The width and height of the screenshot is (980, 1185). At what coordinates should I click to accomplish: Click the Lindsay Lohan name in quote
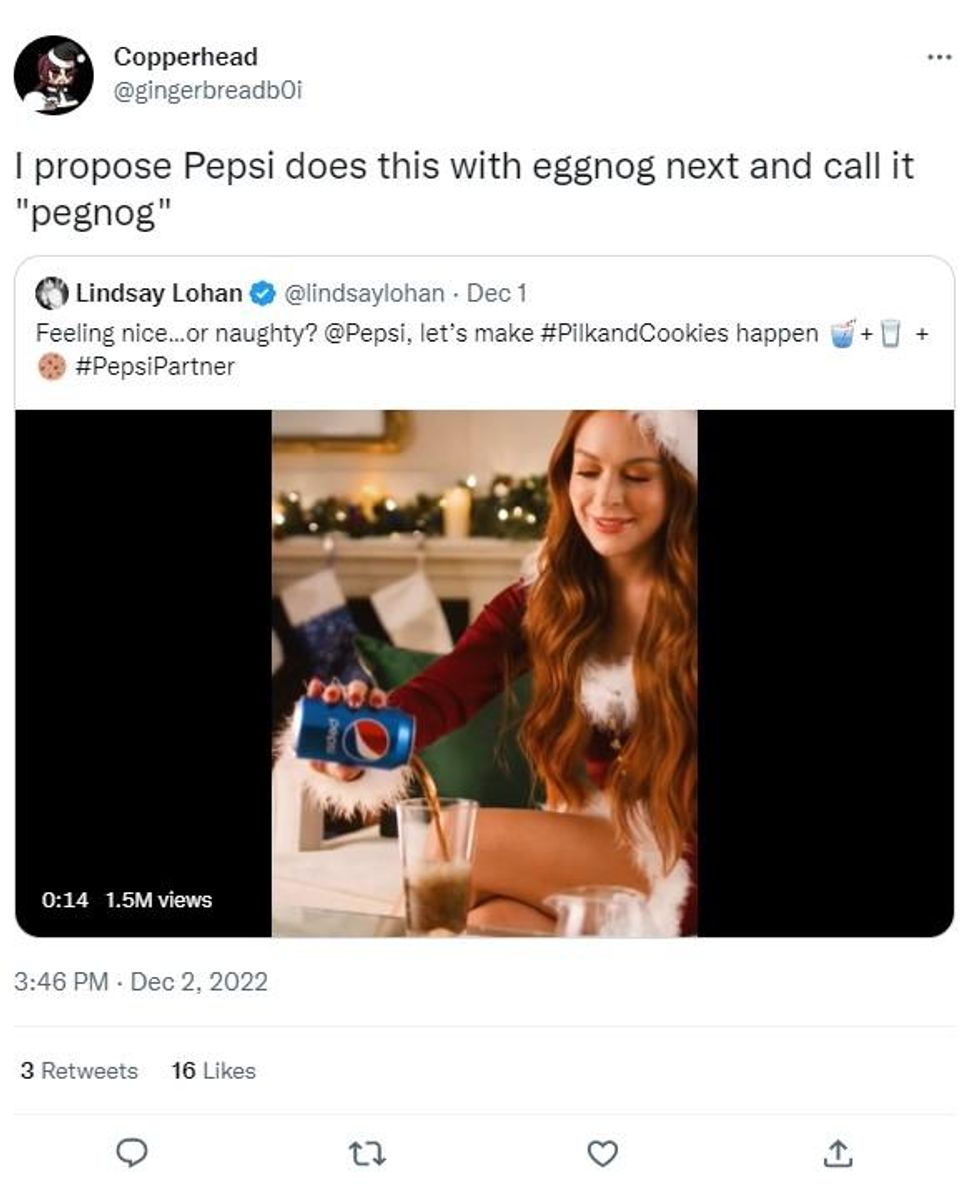tap(158, 294)
